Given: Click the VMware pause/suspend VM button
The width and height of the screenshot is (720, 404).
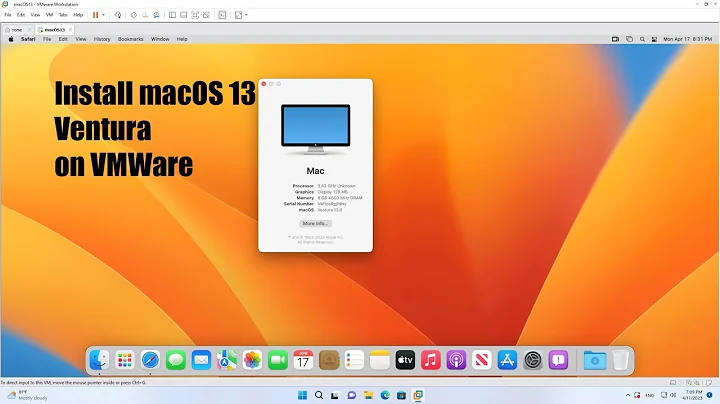Looking at the screenshot, I should click(96, 15).
